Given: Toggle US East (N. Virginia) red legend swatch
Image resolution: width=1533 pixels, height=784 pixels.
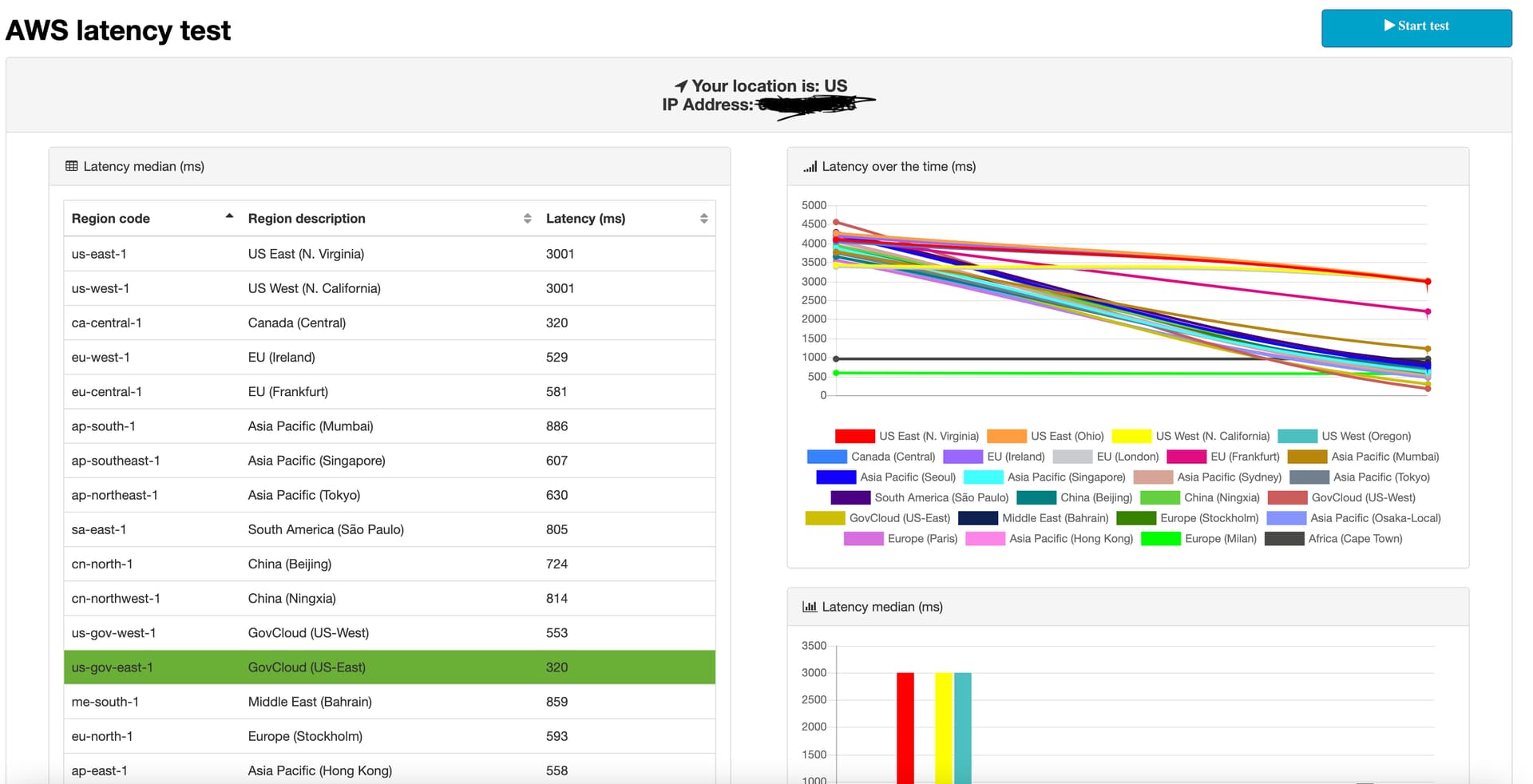Looking at the screenshot, I should (x=855, y=436).
